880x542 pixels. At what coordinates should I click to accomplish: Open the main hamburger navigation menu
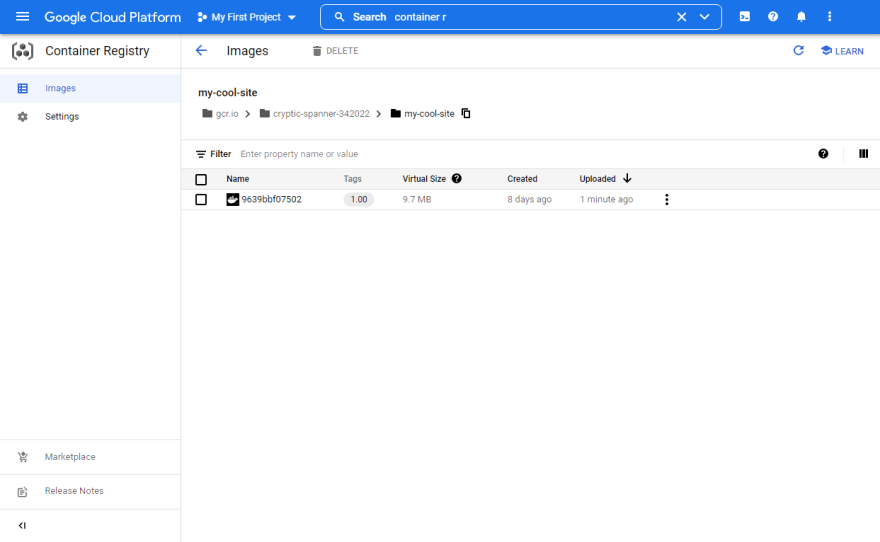click(x=22, y=17)
